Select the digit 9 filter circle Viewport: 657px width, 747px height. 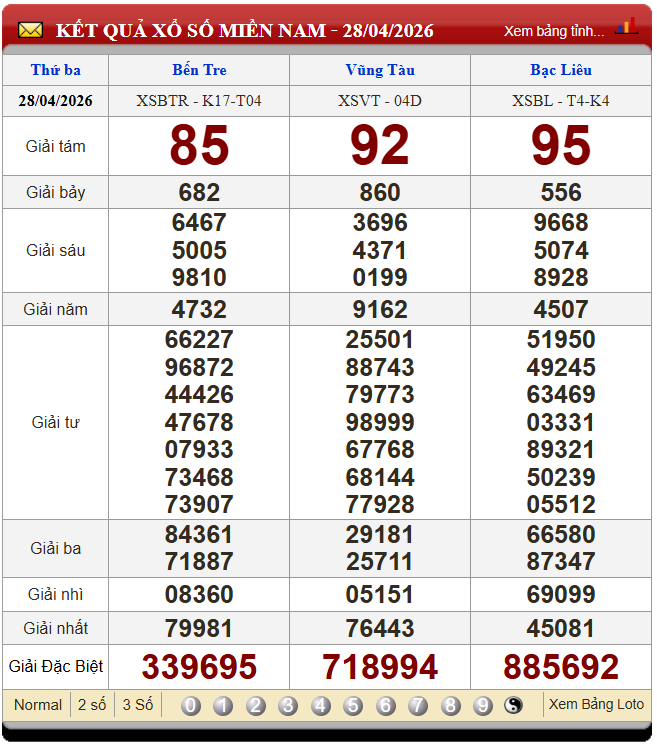483,706
